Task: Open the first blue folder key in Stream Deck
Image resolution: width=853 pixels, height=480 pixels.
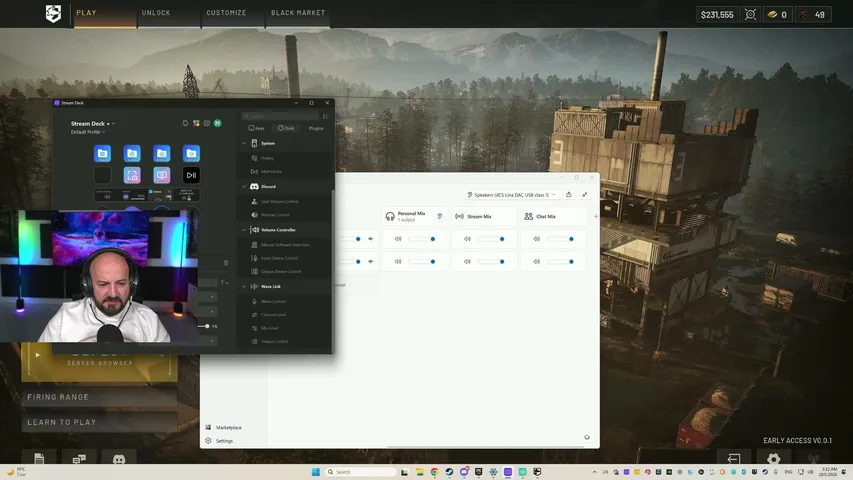Action: 102,153
